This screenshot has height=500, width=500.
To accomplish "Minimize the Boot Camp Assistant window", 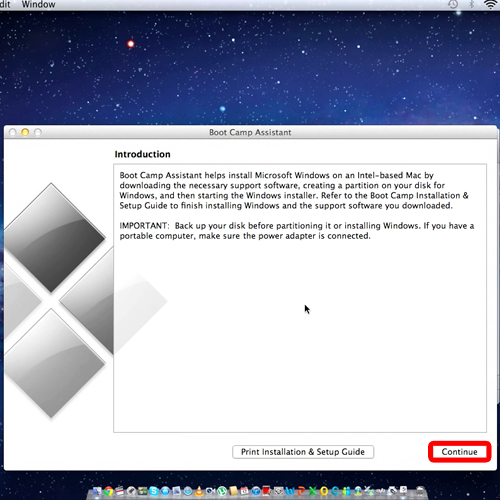I will pos(25,132).
